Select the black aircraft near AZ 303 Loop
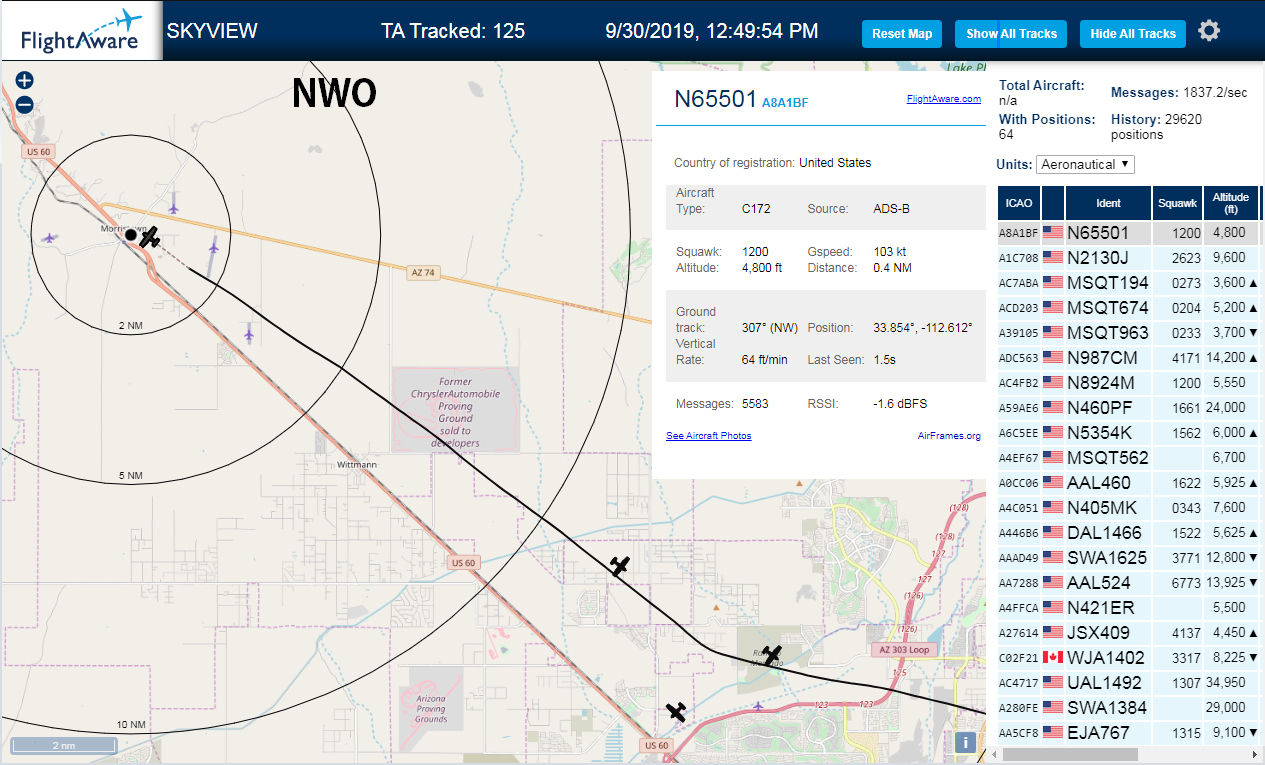Image resolution: width=1265 pixels, height=765 pixels. (x=772, y=656)
